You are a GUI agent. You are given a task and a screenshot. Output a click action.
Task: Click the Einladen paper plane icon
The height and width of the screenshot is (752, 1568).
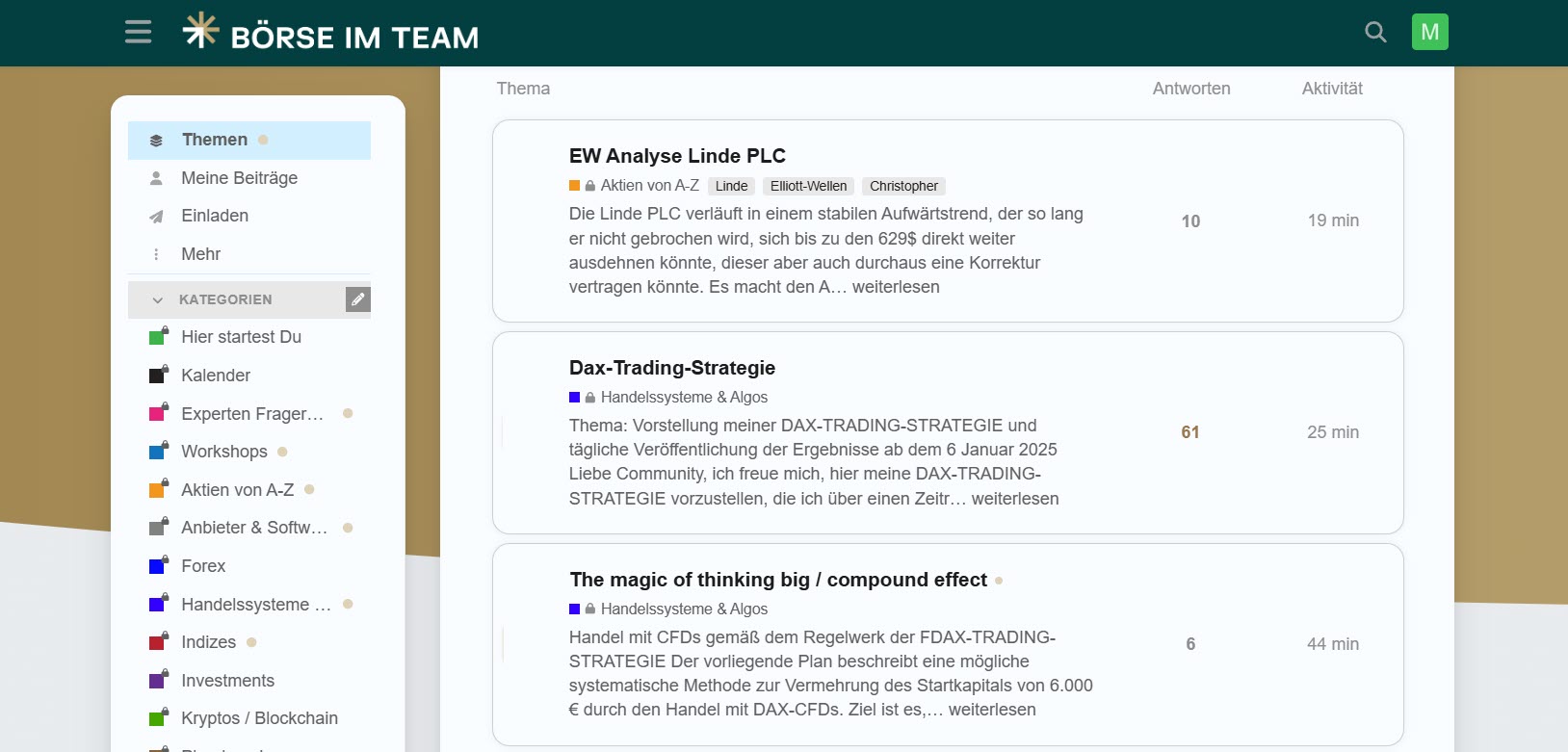(x=156, y=217)
